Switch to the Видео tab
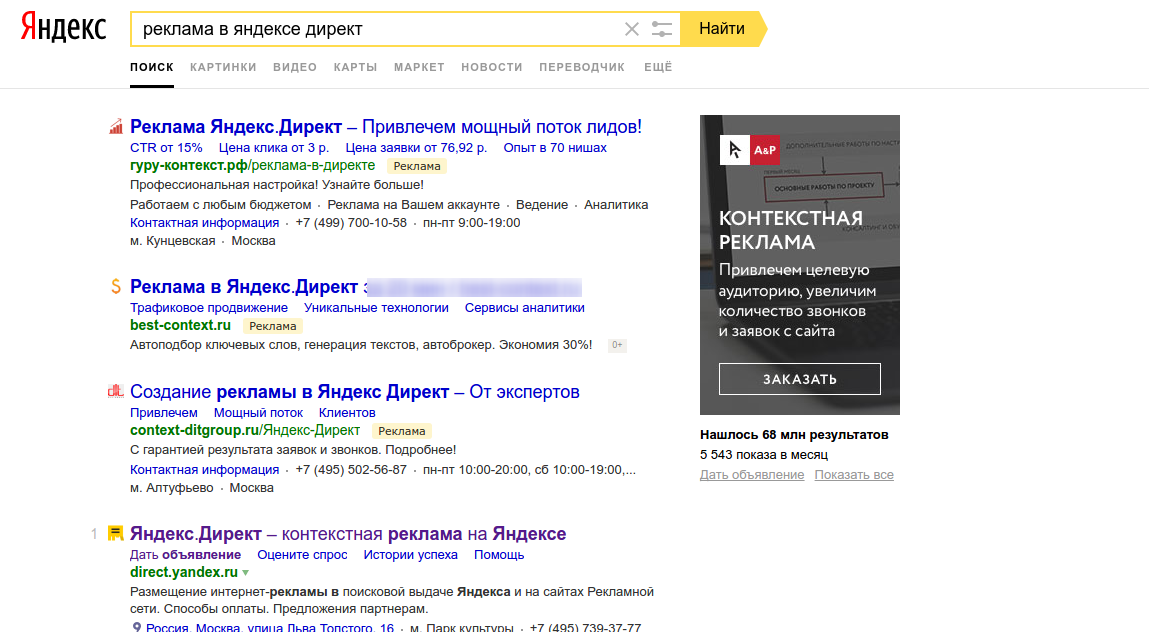This screenshot has width=1149, height=632. pos(295,67)
